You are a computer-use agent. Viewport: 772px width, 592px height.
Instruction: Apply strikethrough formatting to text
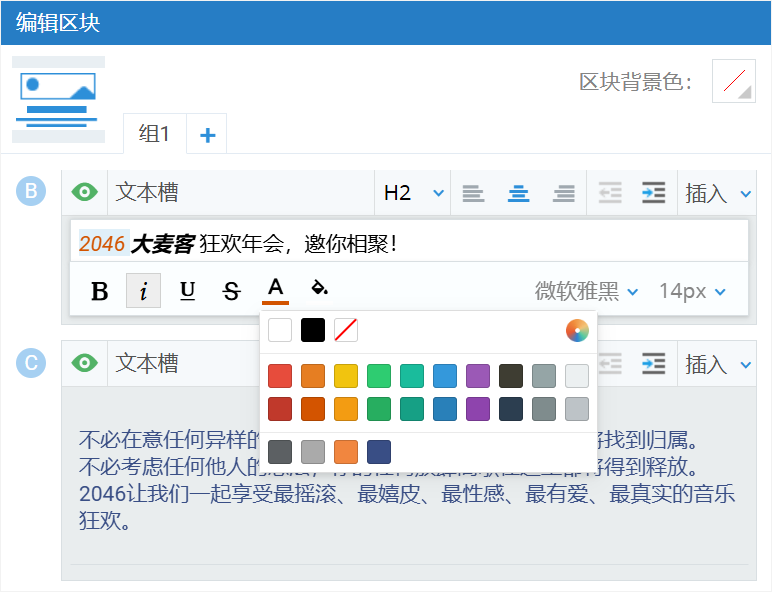231,291
